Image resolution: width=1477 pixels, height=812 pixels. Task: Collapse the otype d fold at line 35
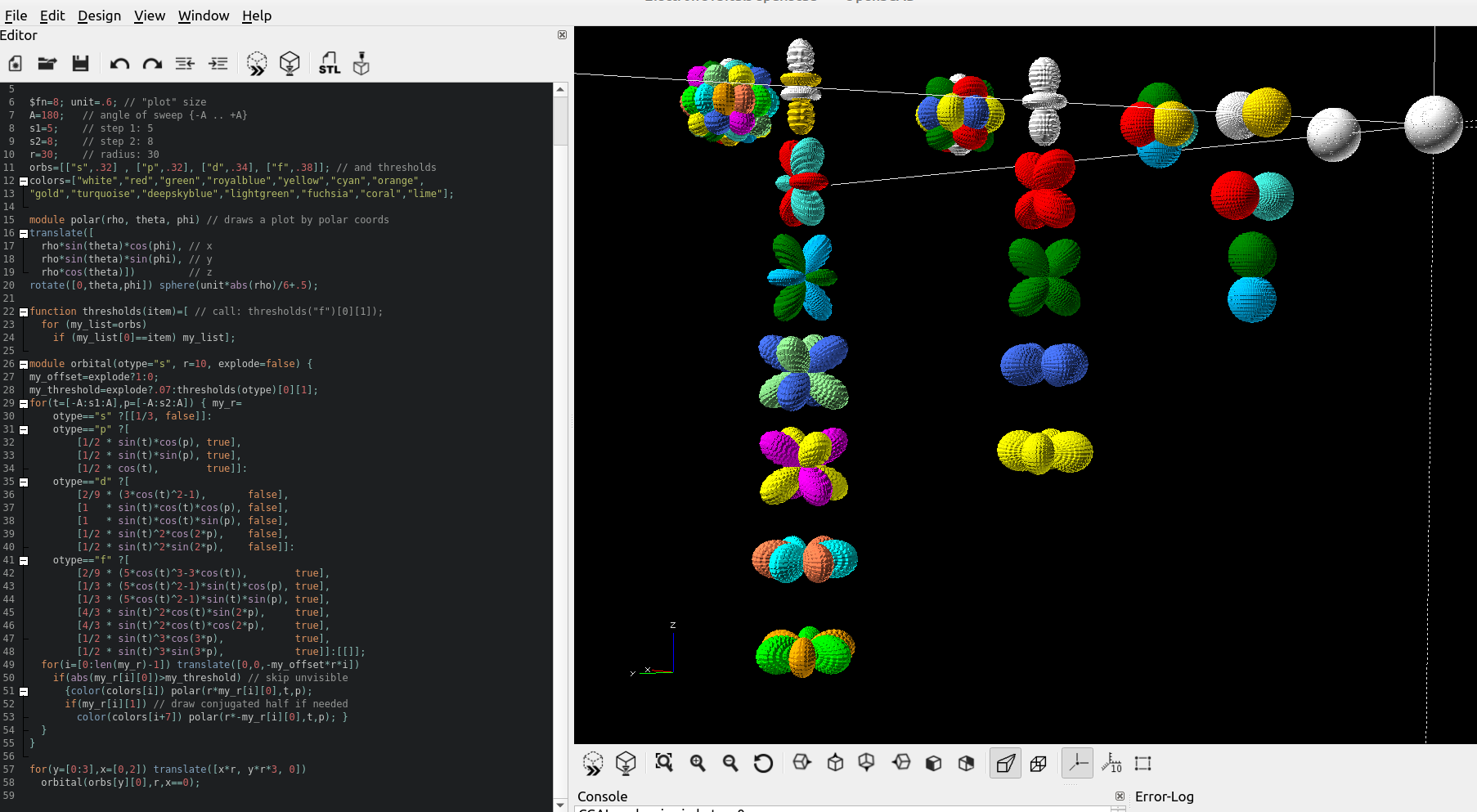[x=24, y=482]
